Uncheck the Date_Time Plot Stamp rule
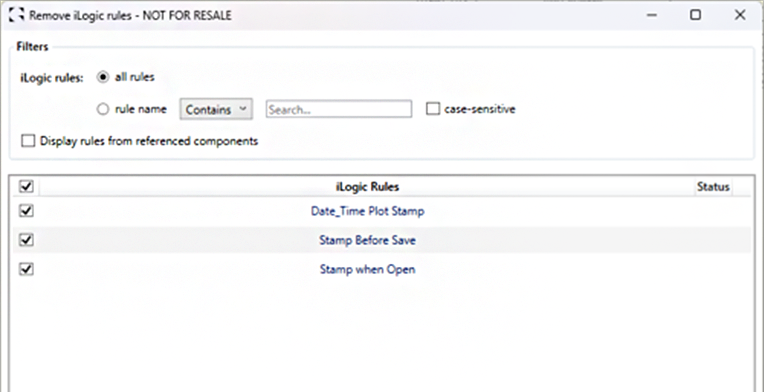 tap(26, 211)
